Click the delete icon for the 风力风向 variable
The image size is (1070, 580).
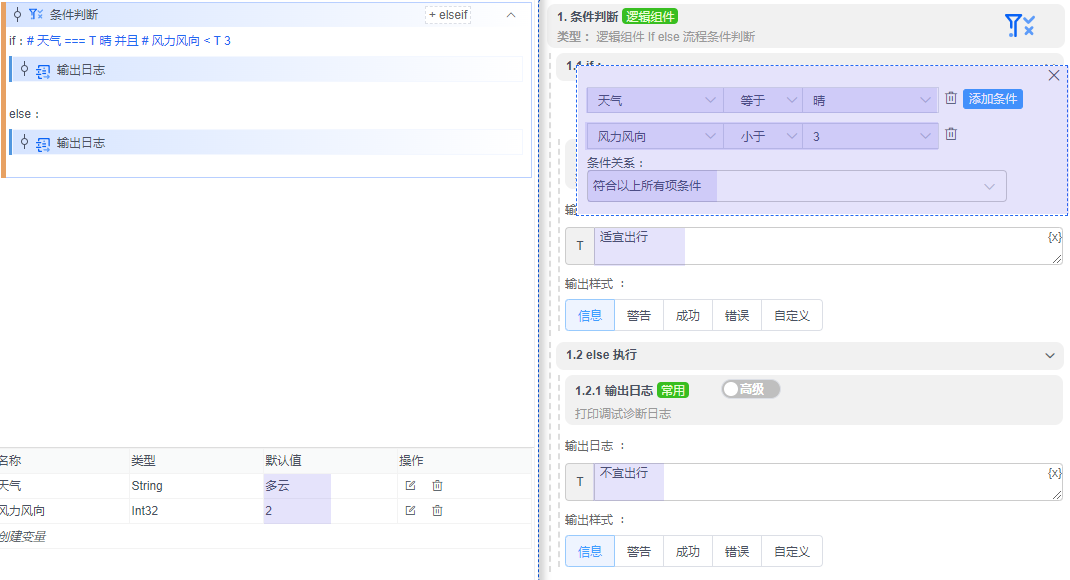(x=437, y=510)
